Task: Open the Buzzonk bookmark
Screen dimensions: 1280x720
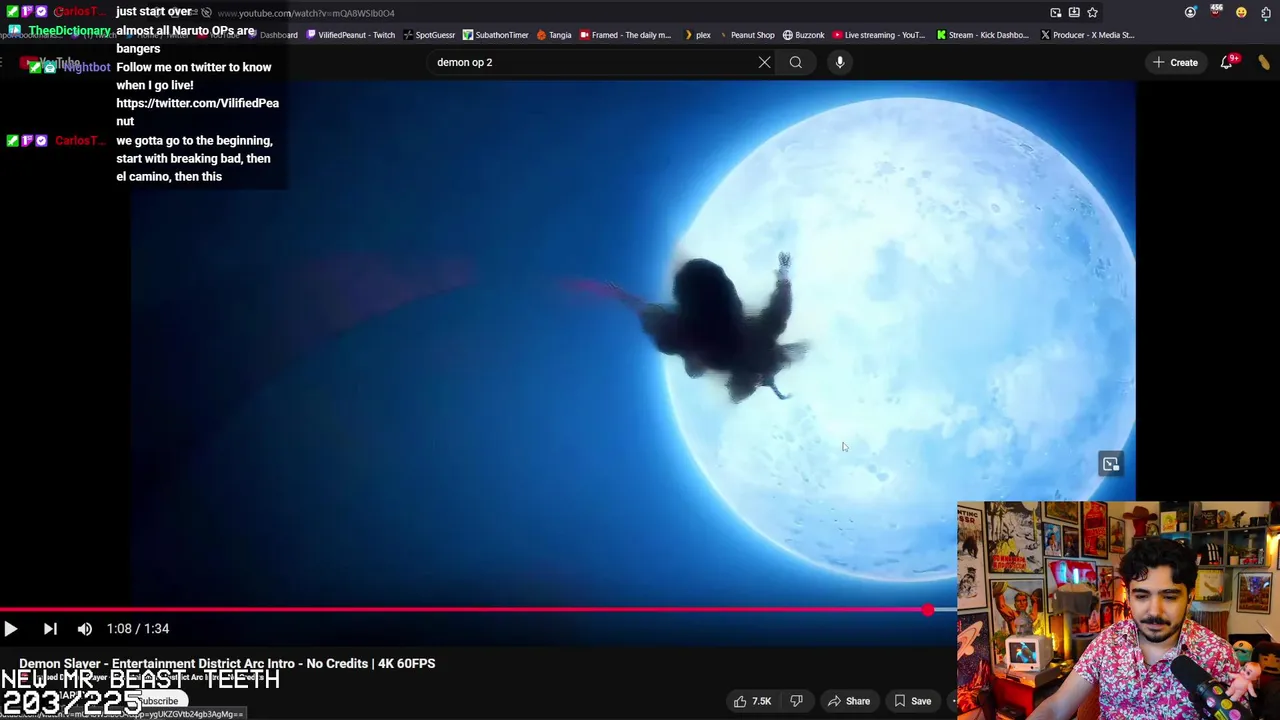Action: [804, 35]
